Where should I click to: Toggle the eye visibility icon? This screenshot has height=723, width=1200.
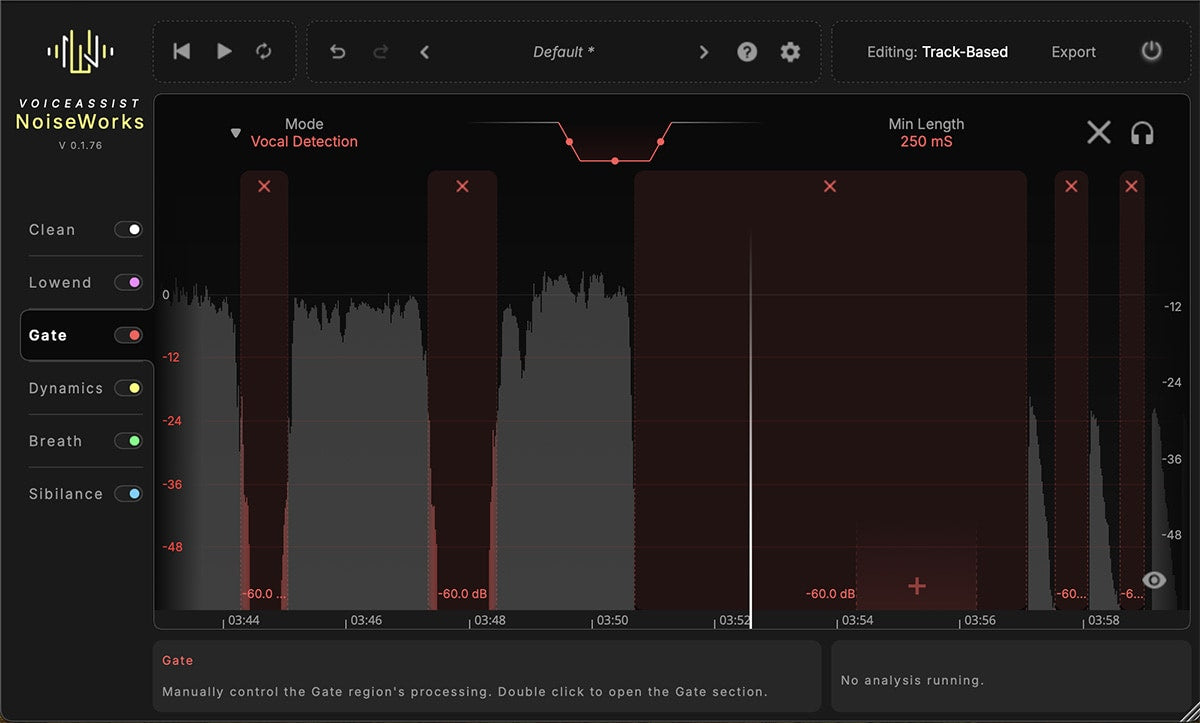[1154, 580]
